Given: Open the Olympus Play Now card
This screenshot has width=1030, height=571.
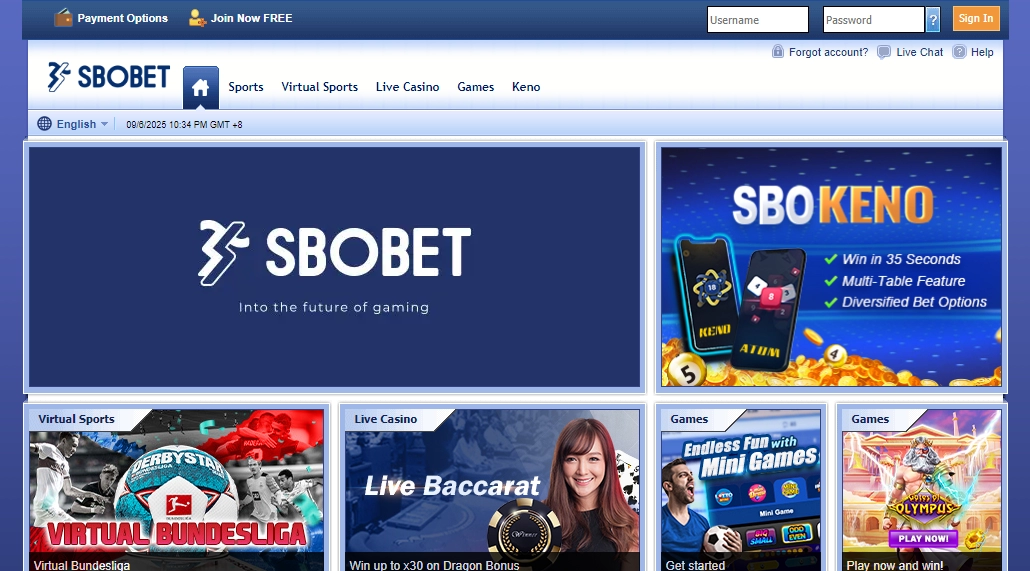Looking at the screenshot, I should 922,490.
